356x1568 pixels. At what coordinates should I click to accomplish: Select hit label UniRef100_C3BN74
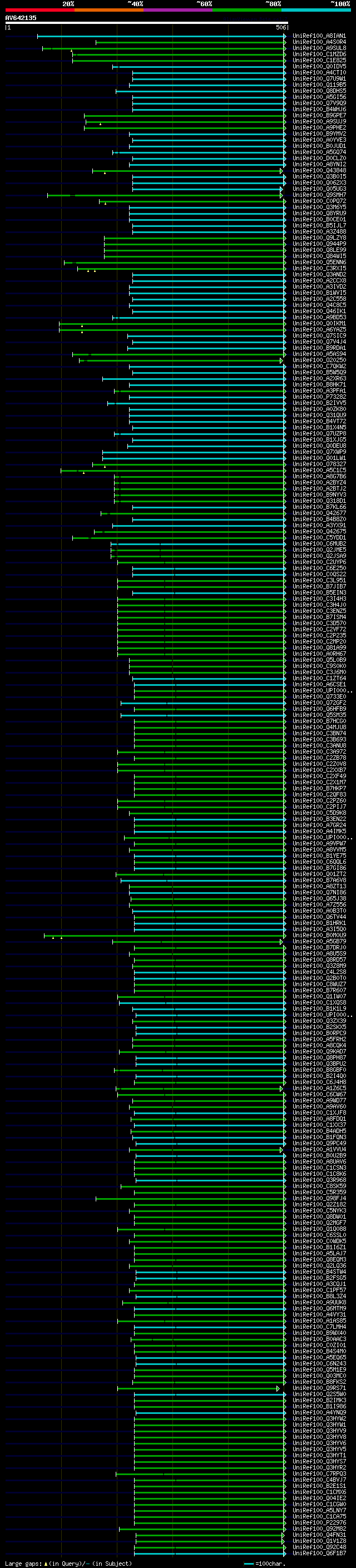coord(319,733)
